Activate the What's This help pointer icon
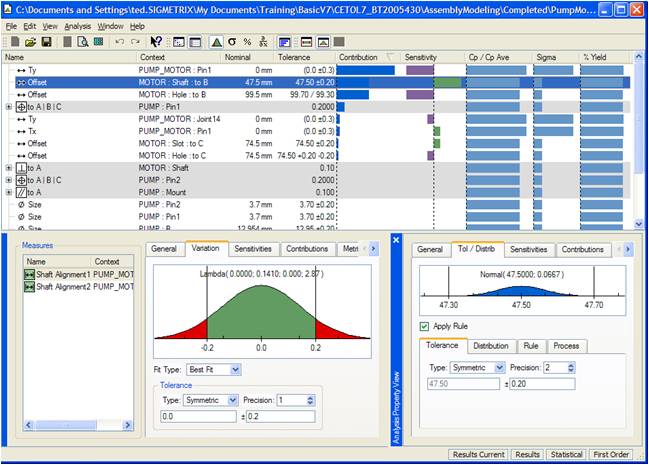 click(156, 42)
